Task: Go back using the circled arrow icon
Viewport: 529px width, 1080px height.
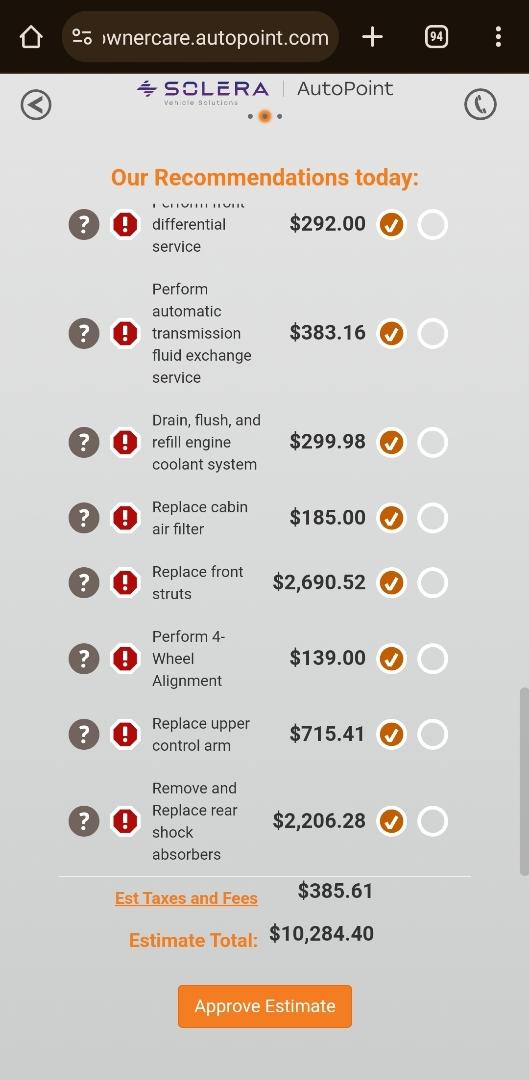Action: click(36, 105)
